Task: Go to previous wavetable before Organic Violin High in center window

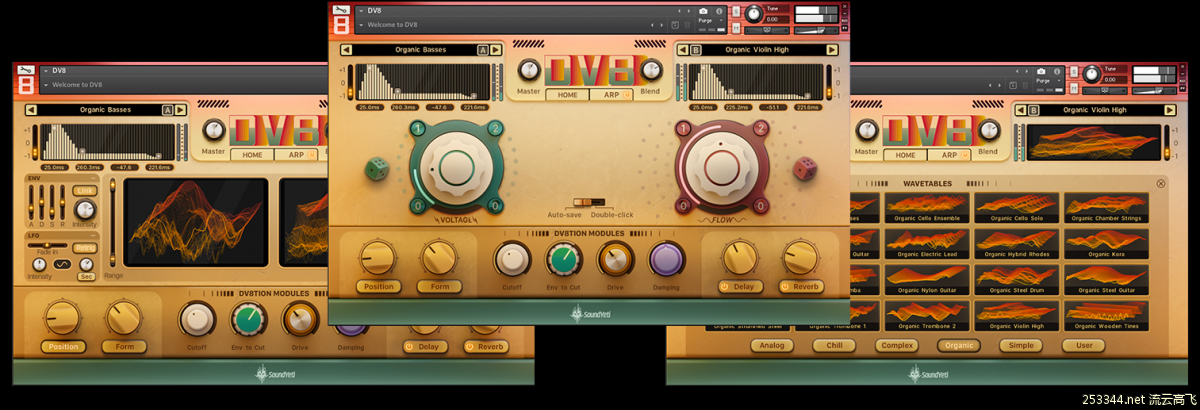Action: coord(682,49)
